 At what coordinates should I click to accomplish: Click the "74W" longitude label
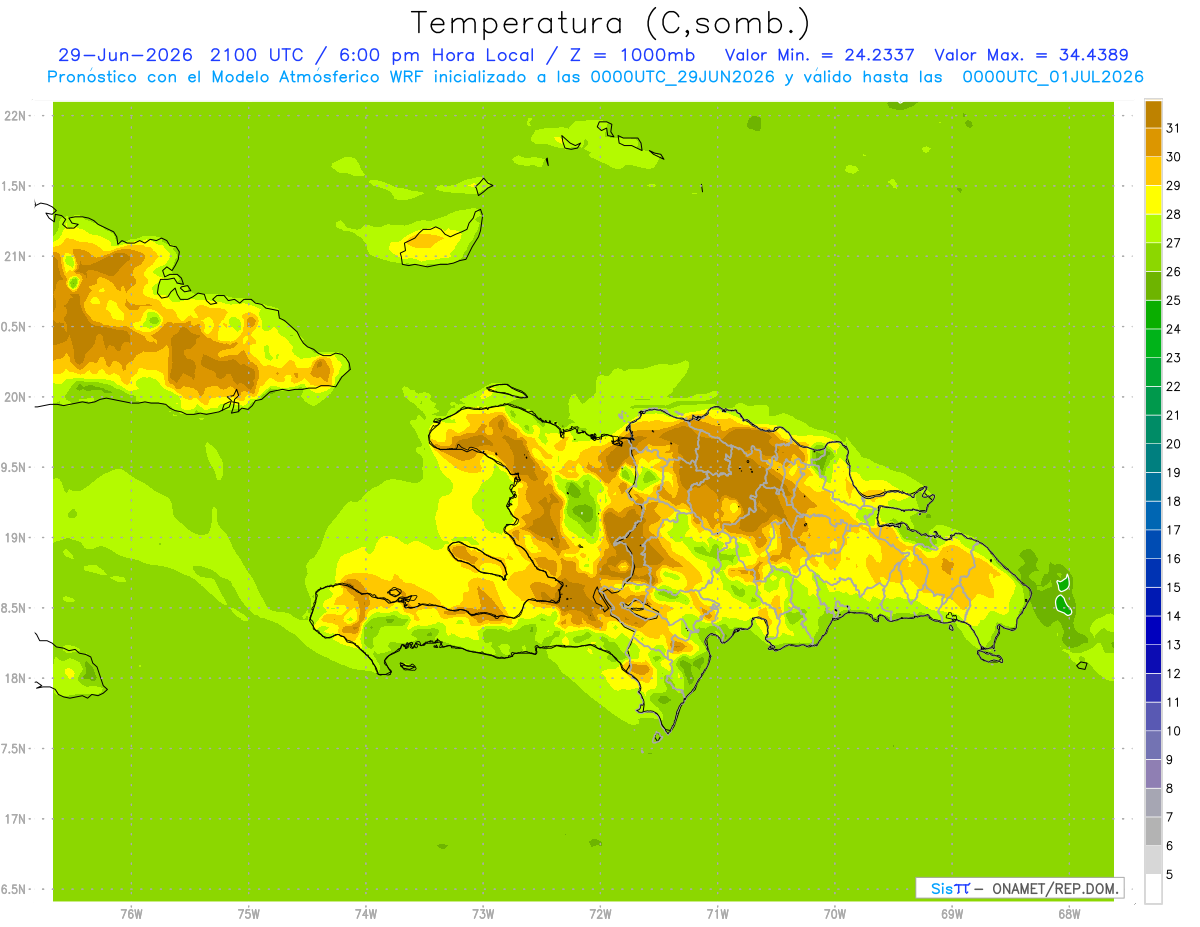click(366, 914)
